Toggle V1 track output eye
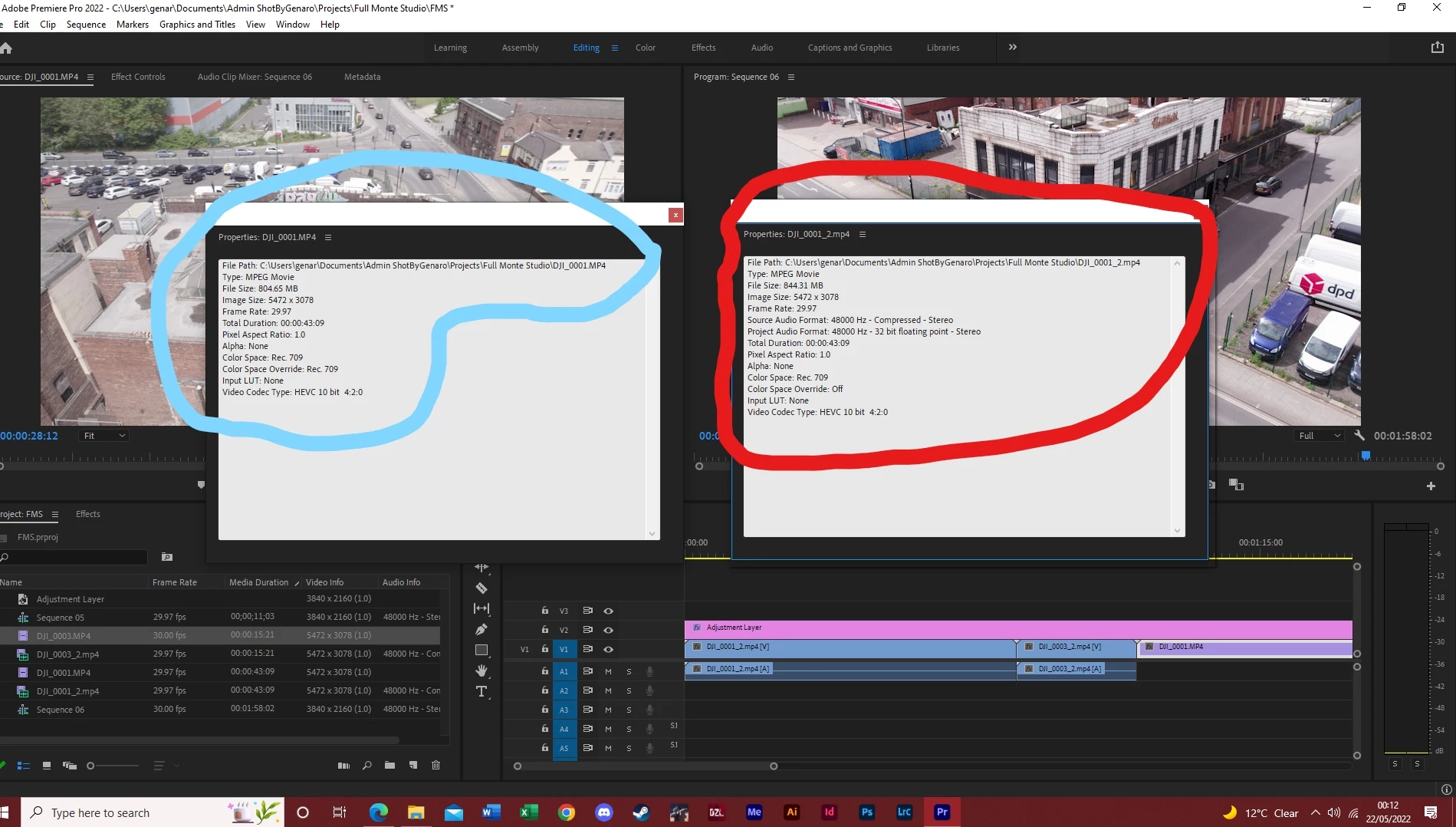1456x827 pixels. pyautogui.click(x=608, y=649)
